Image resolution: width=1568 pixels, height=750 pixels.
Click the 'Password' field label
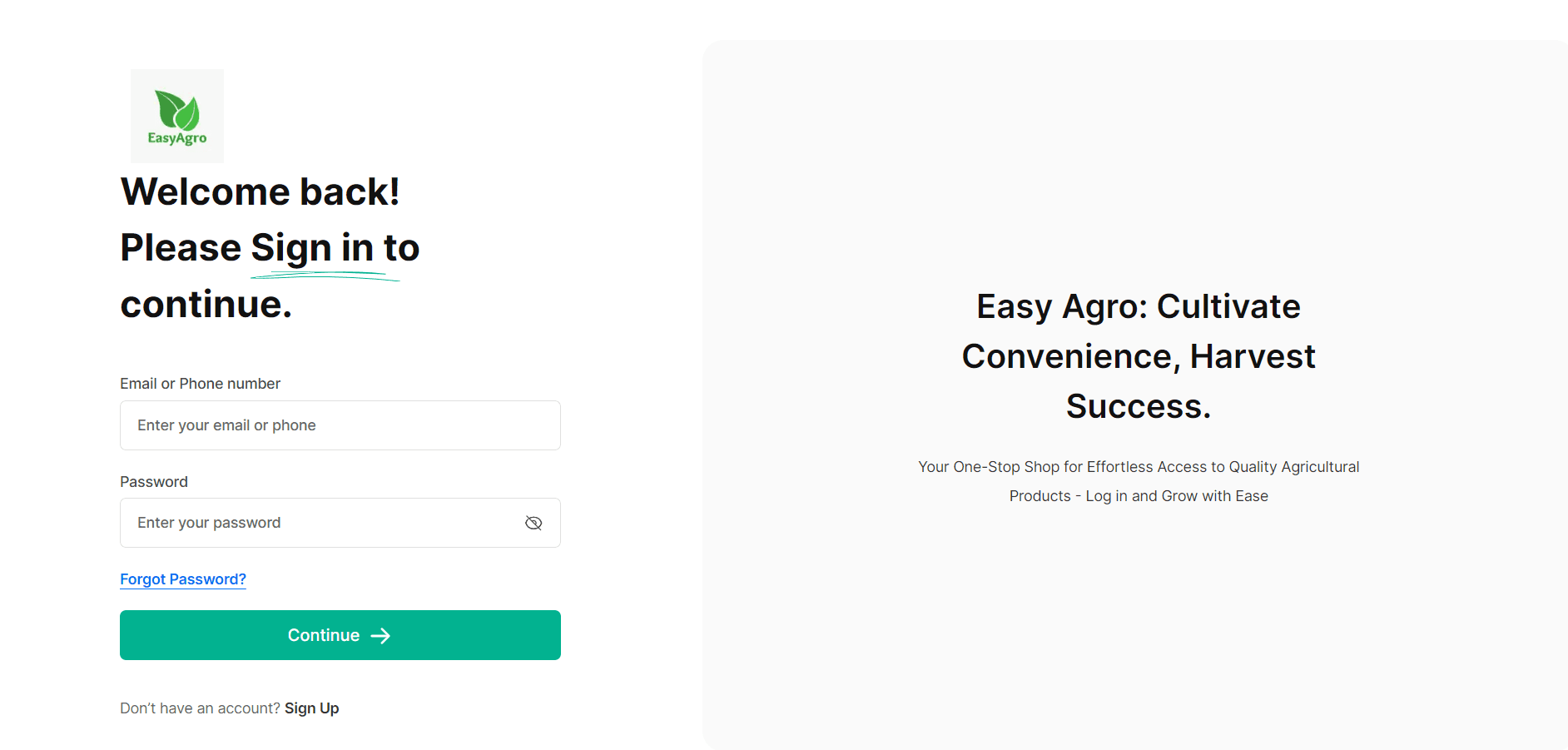[154, 482]
